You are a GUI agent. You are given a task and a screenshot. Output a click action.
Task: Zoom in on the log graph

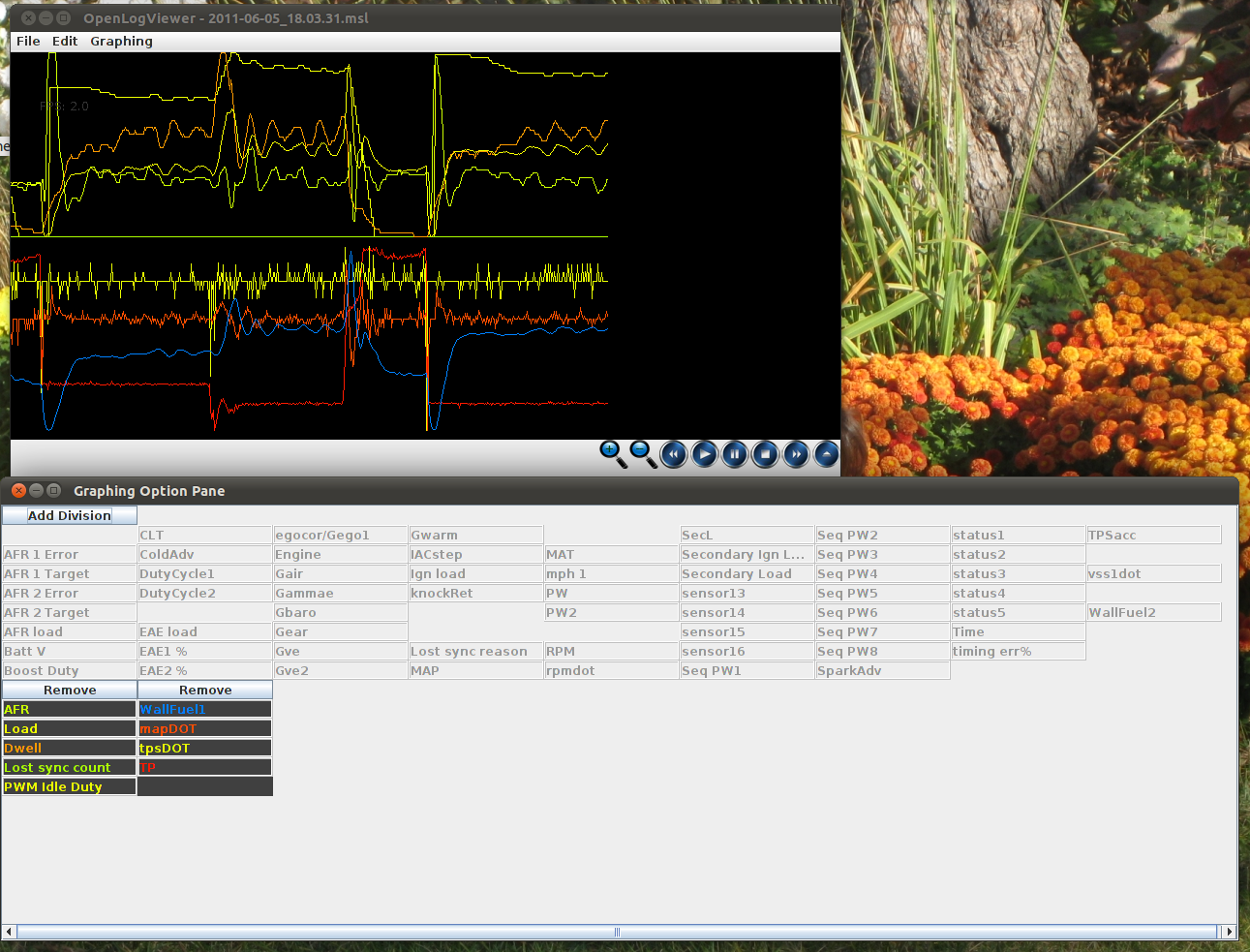pyautogui.click(x=612, y=452)
